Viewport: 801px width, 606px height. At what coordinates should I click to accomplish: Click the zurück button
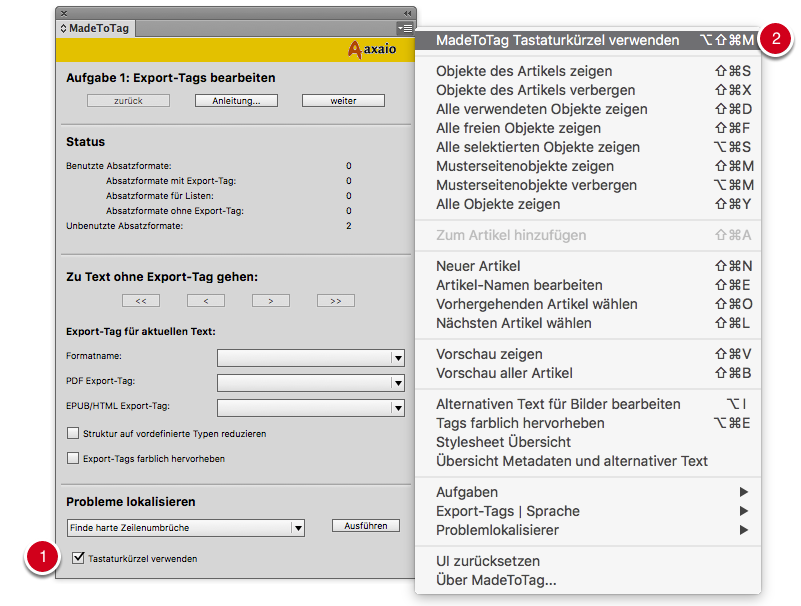click(x=128, y=101)
